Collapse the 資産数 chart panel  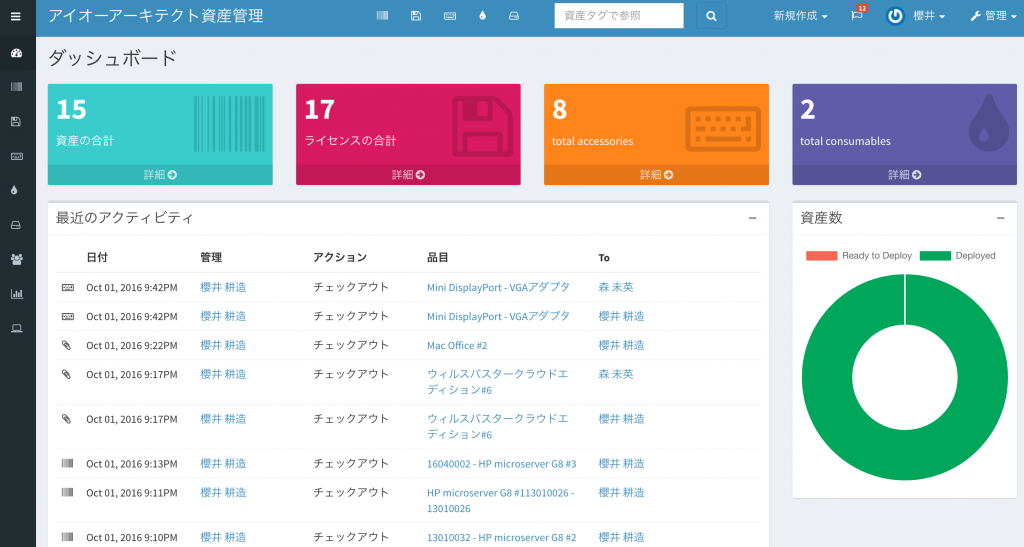1000,218
